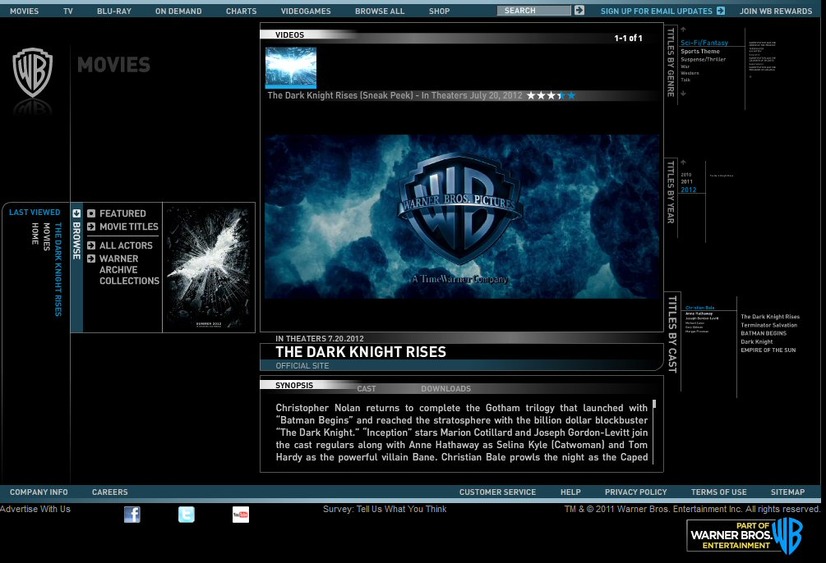Image resolution: width=826 pixels, height=563 pixels.
Task: Select Sci-Fi/Fantasy genre
Action: coord(704,43)
